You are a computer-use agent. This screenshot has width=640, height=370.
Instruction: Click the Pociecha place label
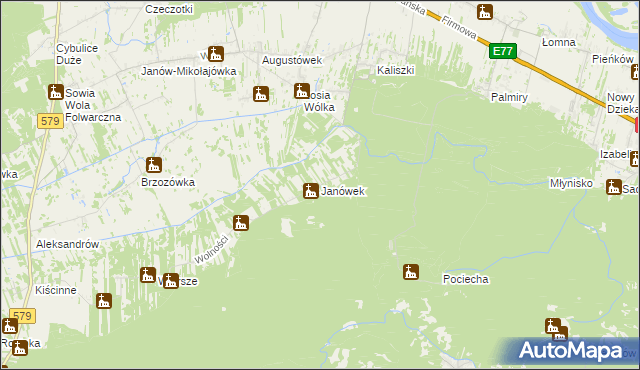pos(466,279)
